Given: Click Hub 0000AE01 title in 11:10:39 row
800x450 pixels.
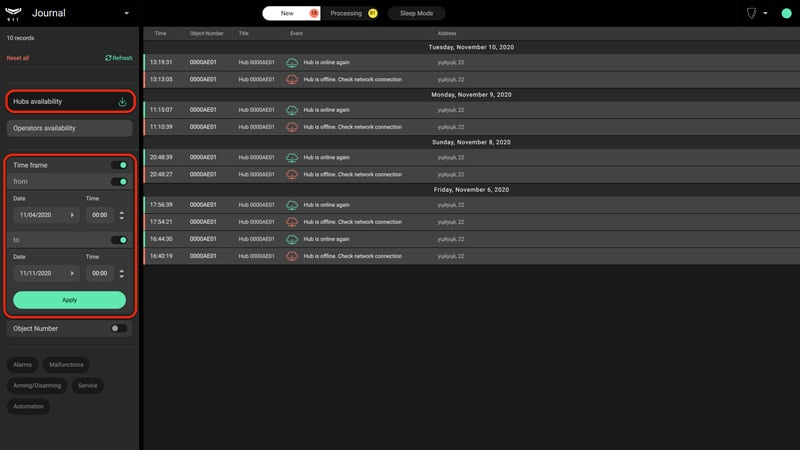Looking at the screenshot, I should (256, 127).
